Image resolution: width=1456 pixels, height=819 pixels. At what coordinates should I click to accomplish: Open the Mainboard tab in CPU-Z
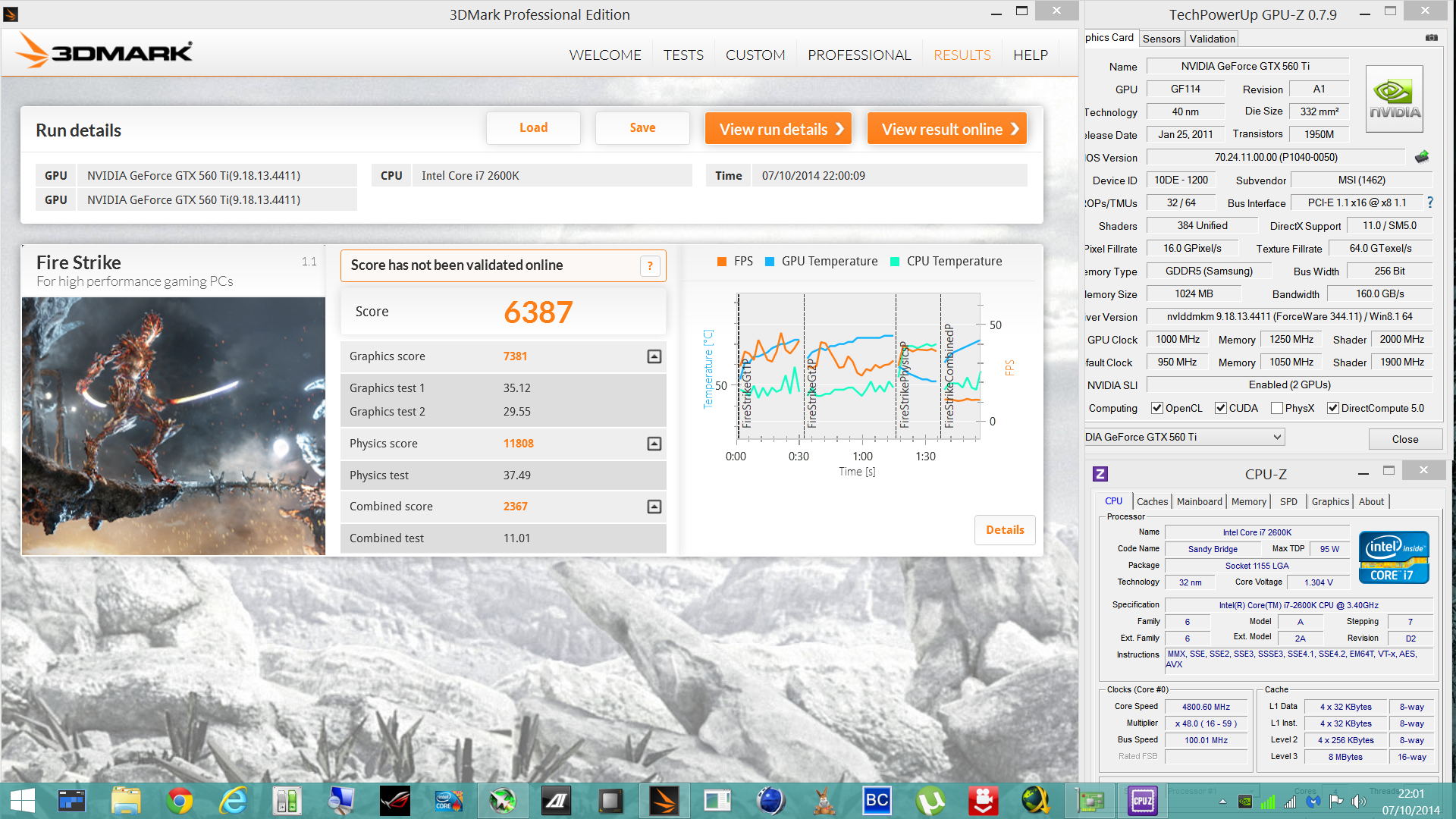1199,501
